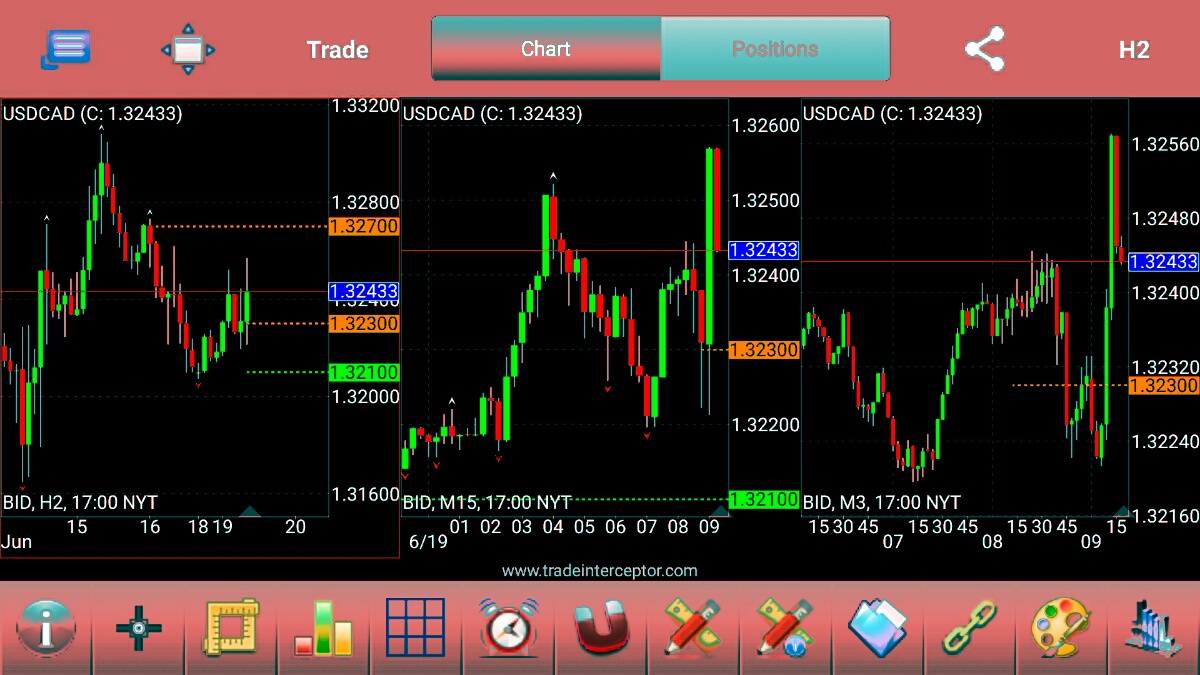Open the colored bars indicator icon
Image resolution: width=1200 pixels, height=675 pixels.
pos(323,630)
